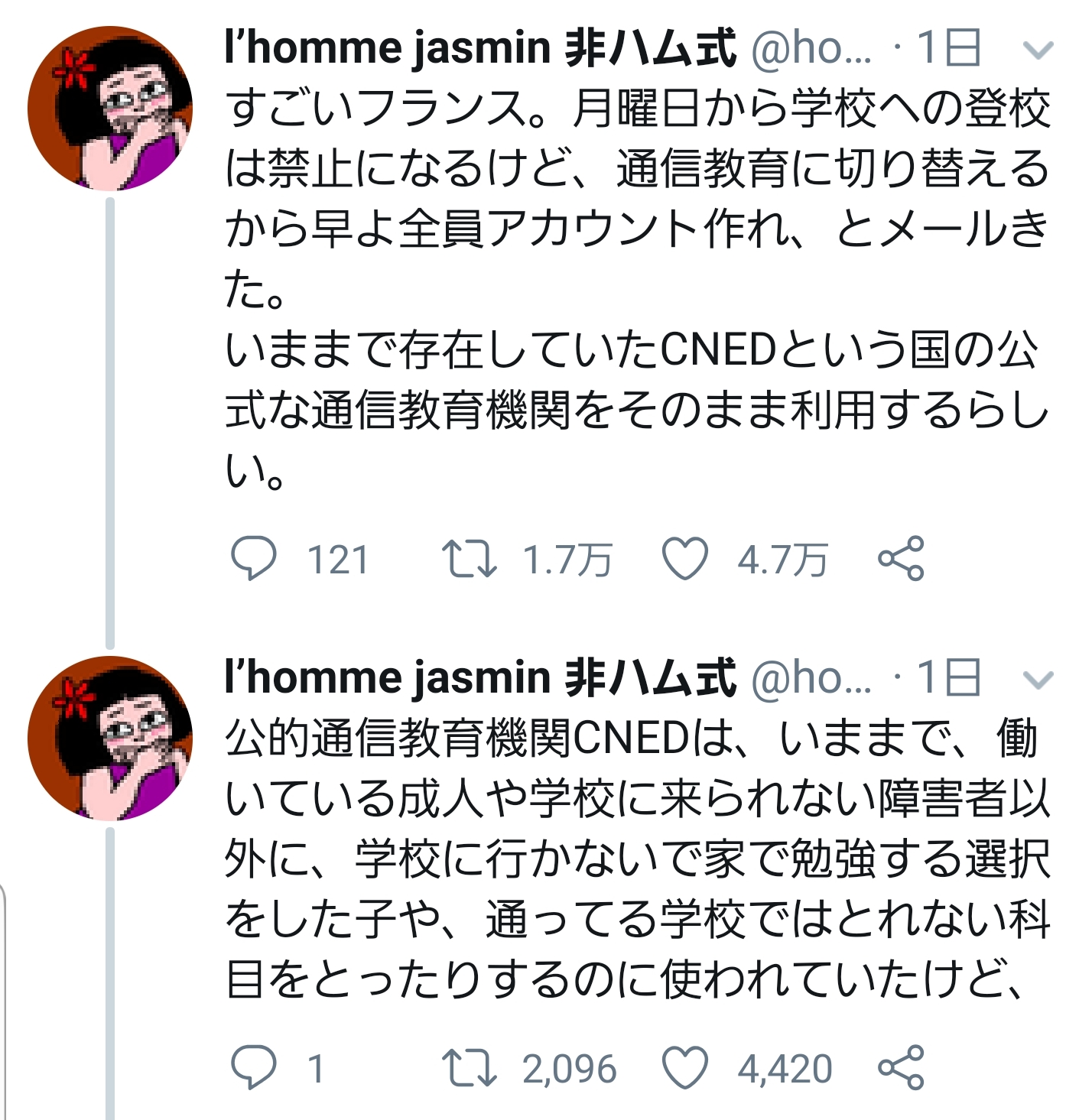This screenshot has height=1120, width=1092.
Task: Open the first tweet's 1日 timestamp
Action: (948, 49)
